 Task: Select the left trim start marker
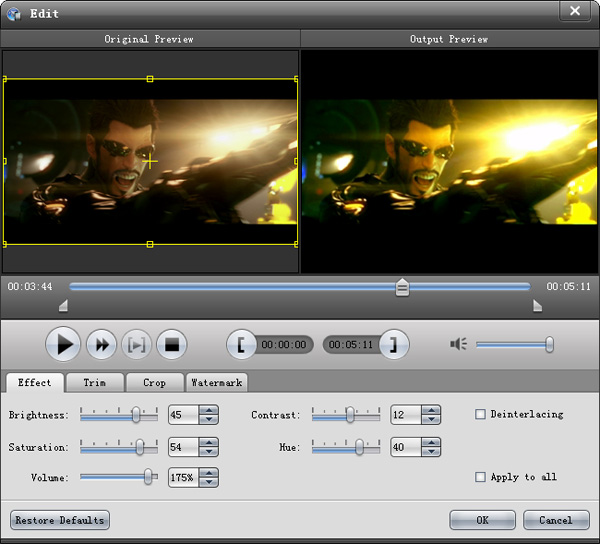[64, 306]
